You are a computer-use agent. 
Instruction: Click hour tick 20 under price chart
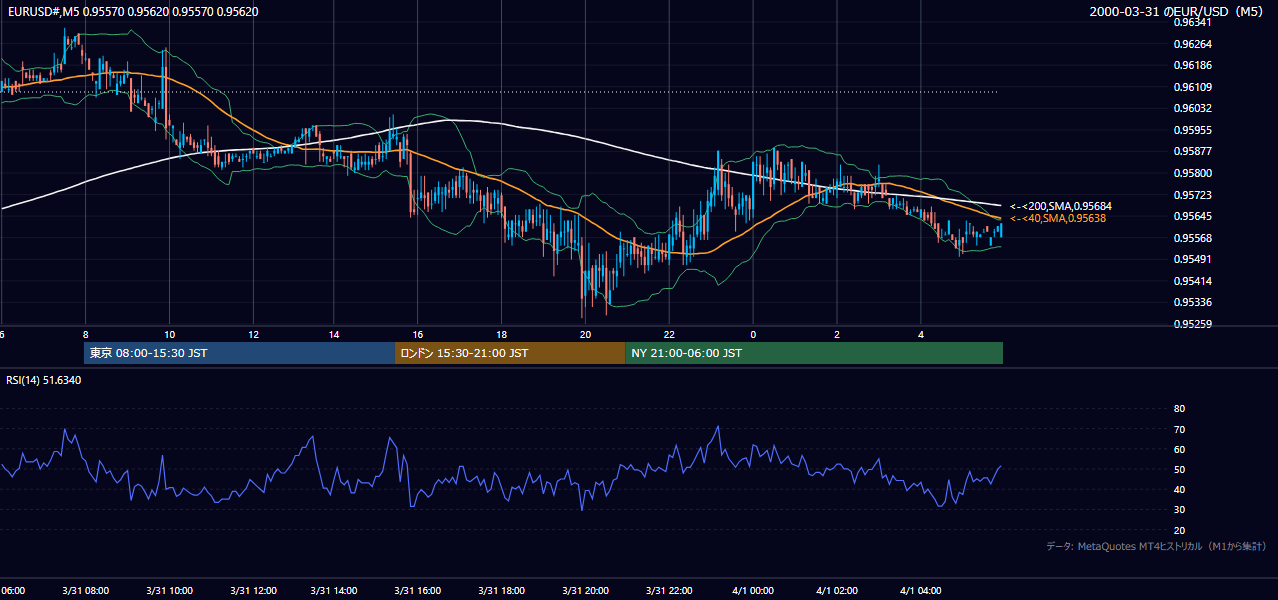(585, 335)
